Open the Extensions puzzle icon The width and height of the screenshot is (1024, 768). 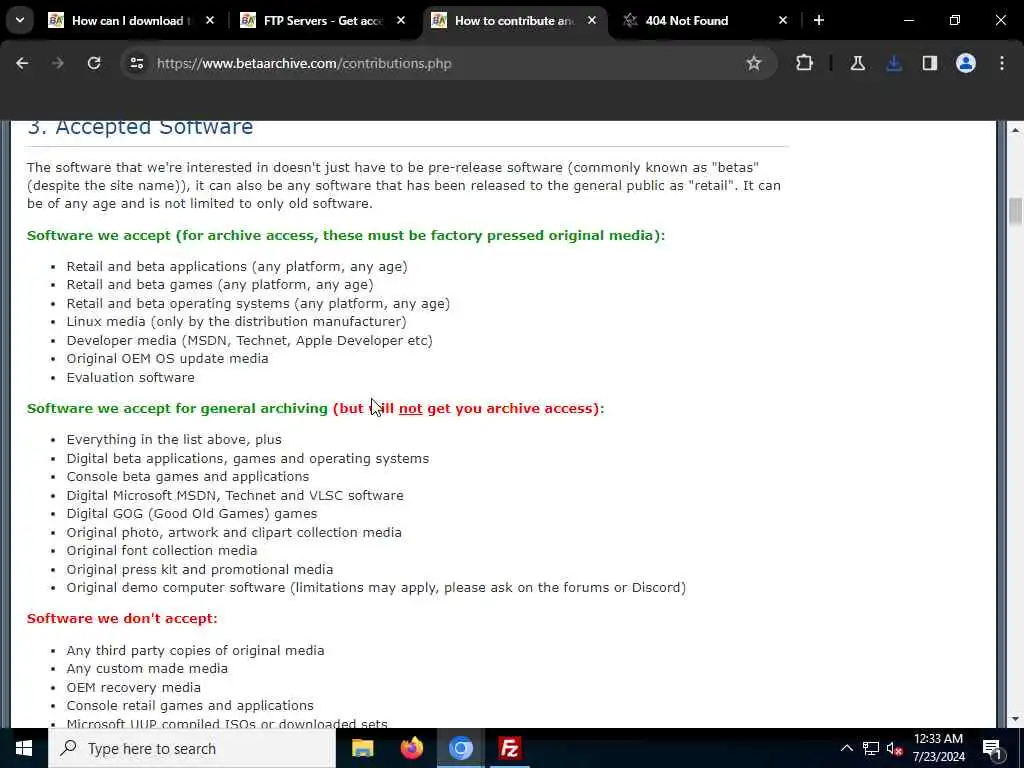(805, 63)
